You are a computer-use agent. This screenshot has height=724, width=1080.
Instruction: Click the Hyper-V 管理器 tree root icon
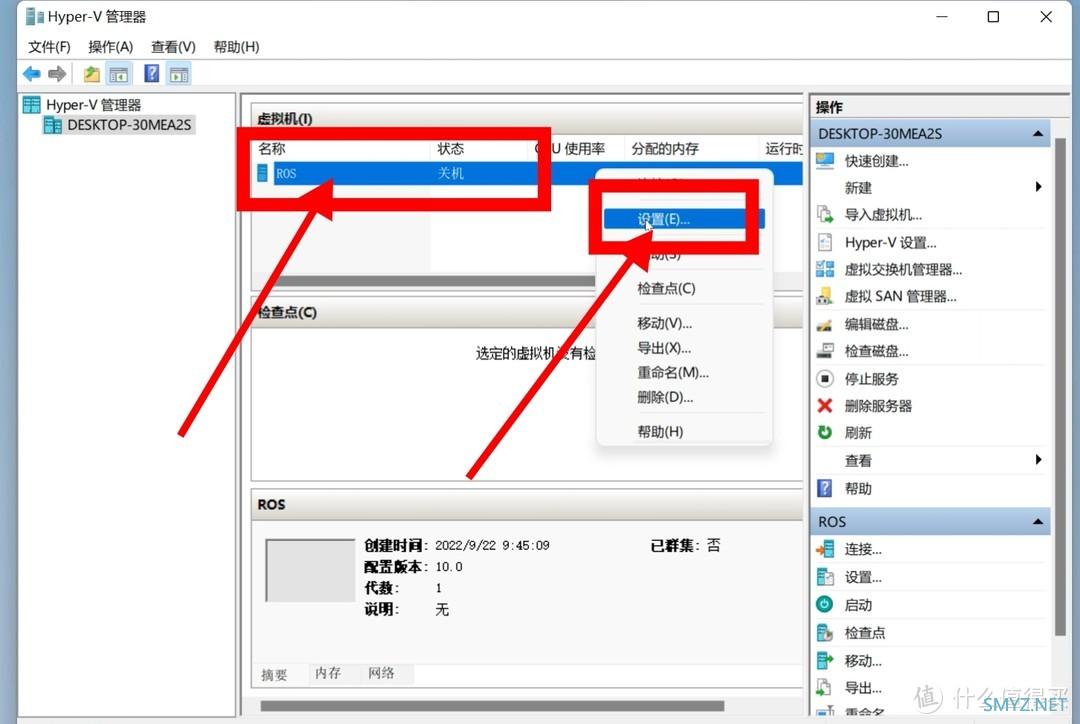pyautogui.click(x=32, y=105)
